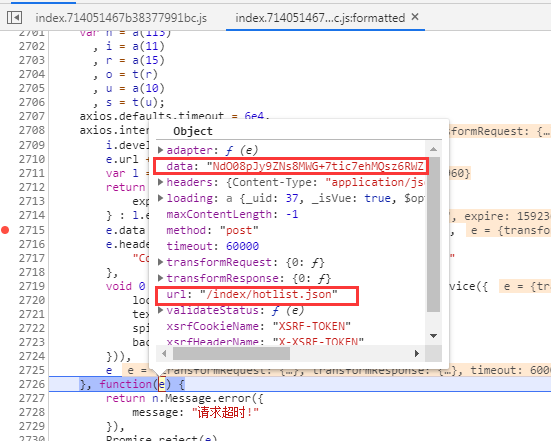551x441 pixels.
Task: Click the highlighted function(e) code on line 2726
Action: click(132, 384)
